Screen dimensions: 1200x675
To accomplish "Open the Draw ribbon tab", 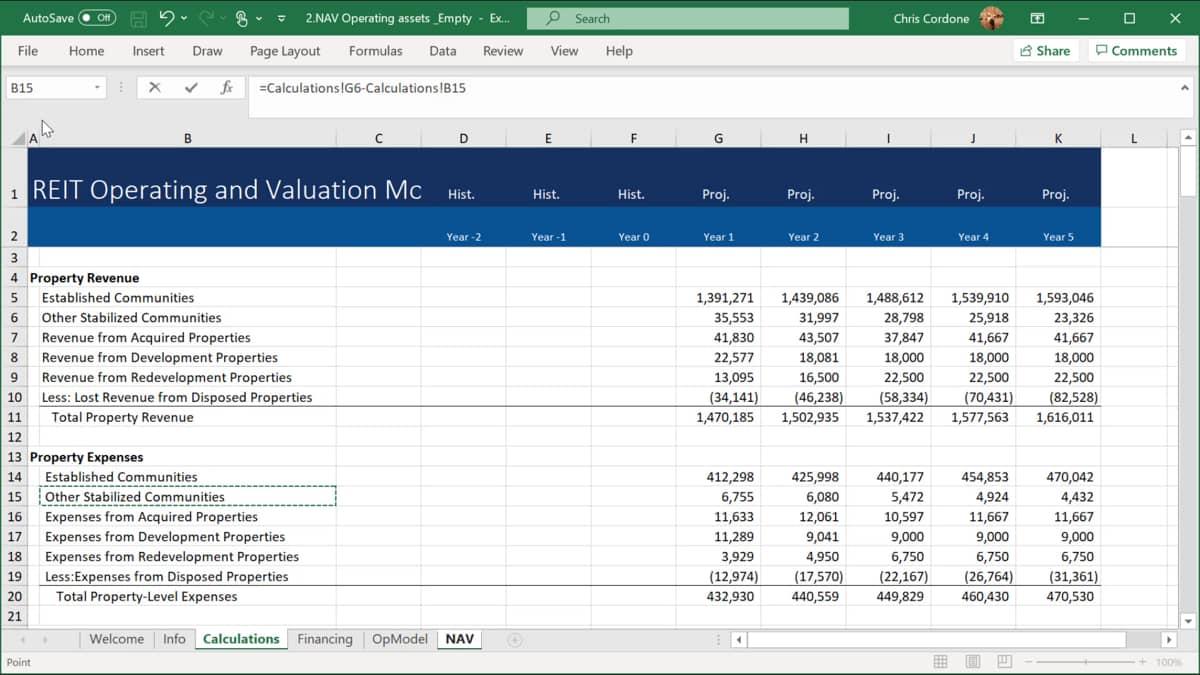I will 207,51.
